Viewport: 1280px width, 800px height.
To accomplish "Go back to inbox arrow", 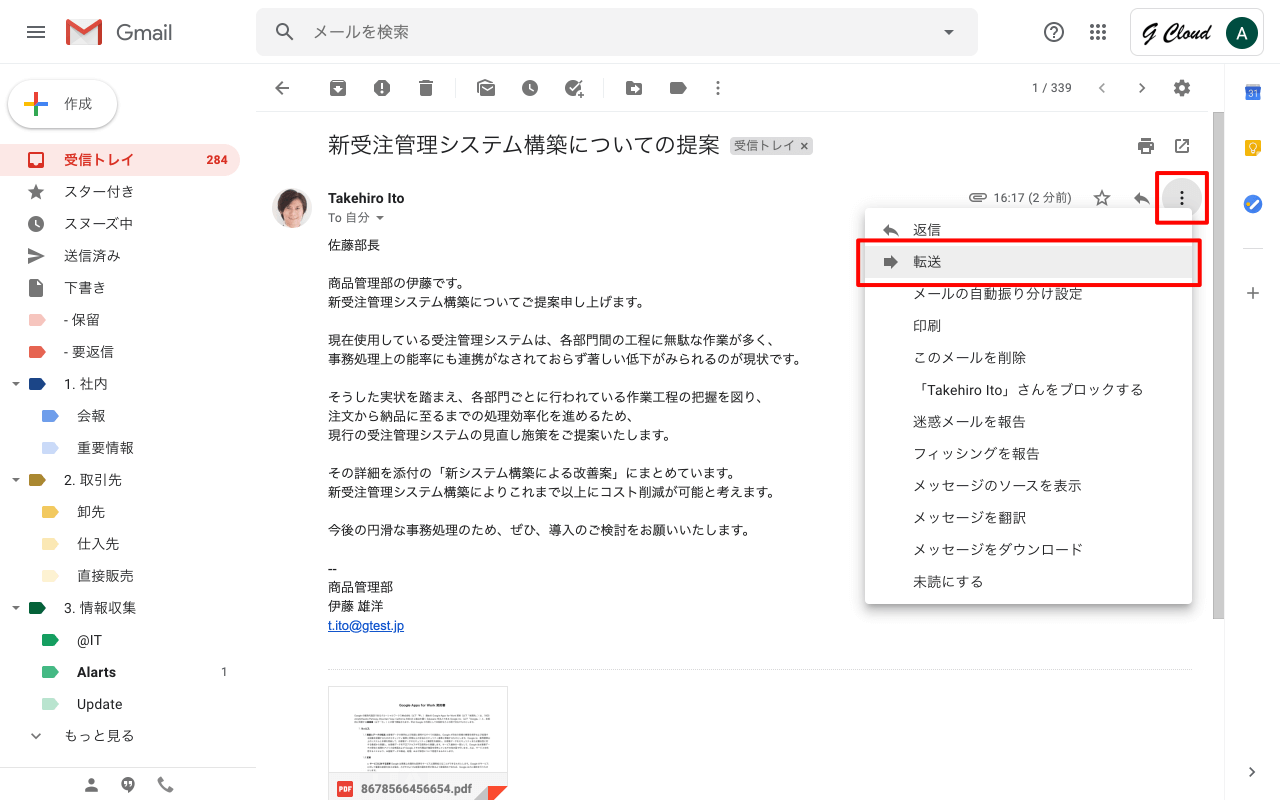I will 282,88.
